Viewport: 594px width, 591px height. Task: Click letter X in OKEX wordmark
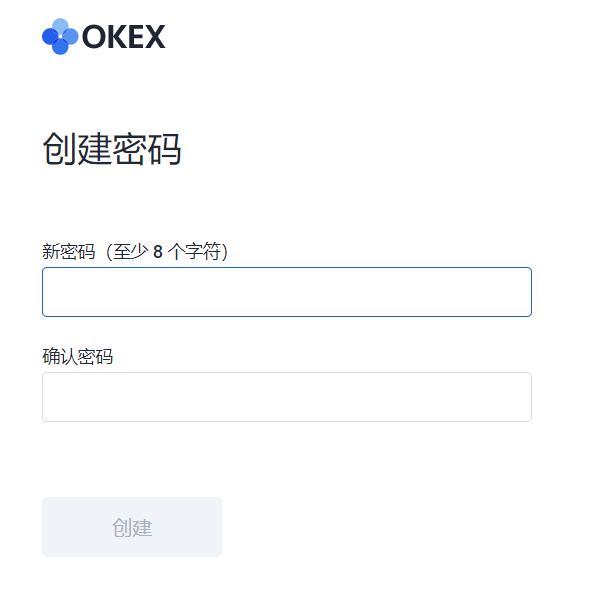(155, 37)
